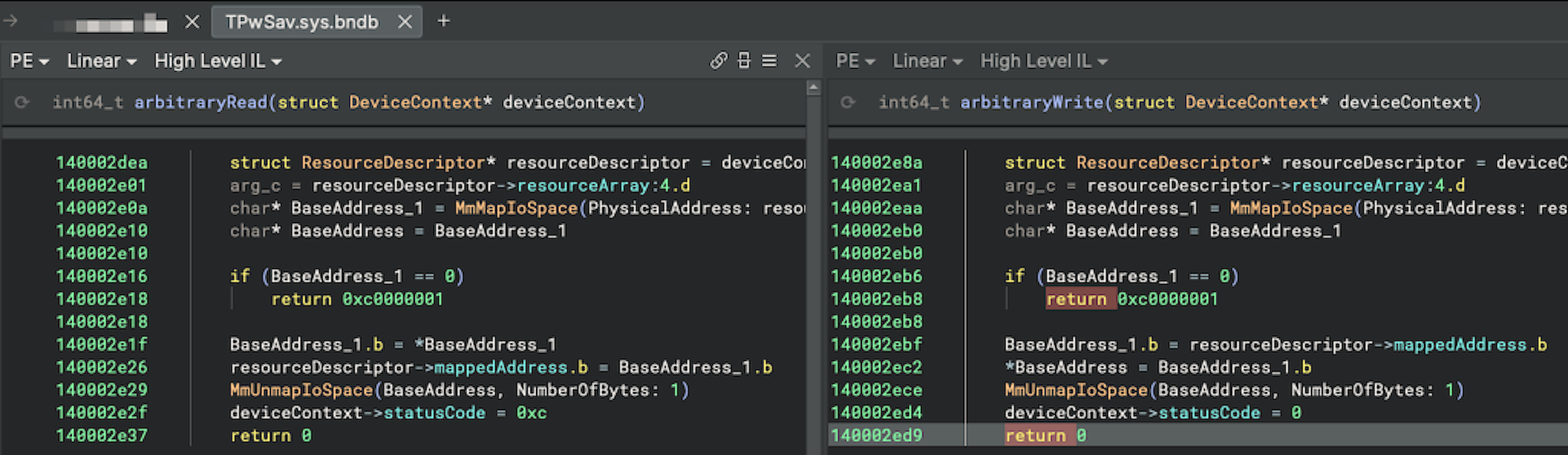Close the TPwSav.sys.bndb tab
This screenshot has width=1568, height=455.
click(x=405, y=22)
